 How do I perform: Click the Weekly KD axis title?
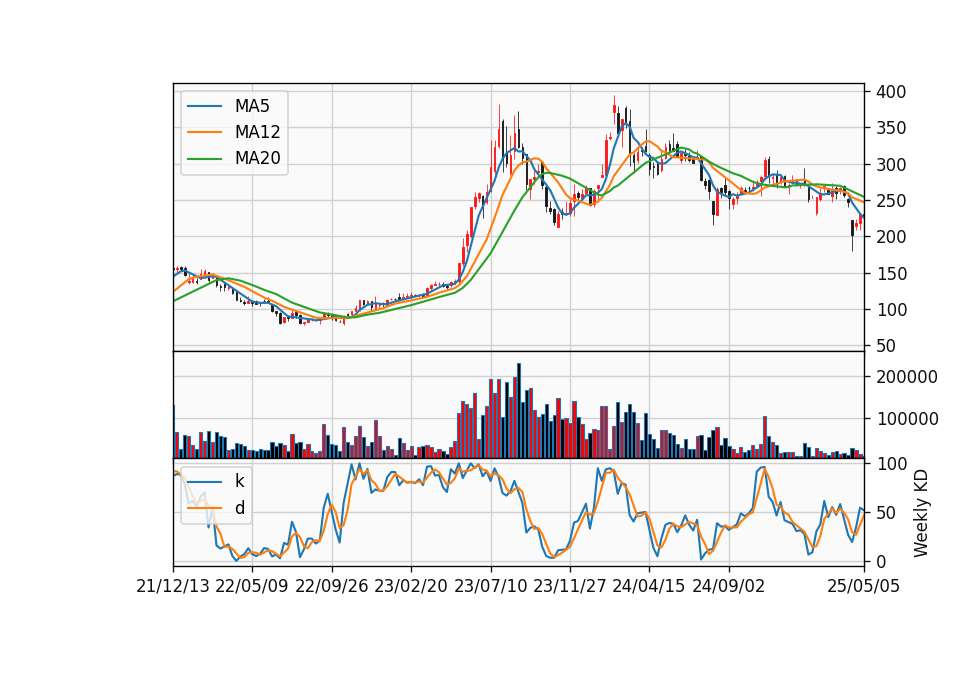(x=921, y=514)
